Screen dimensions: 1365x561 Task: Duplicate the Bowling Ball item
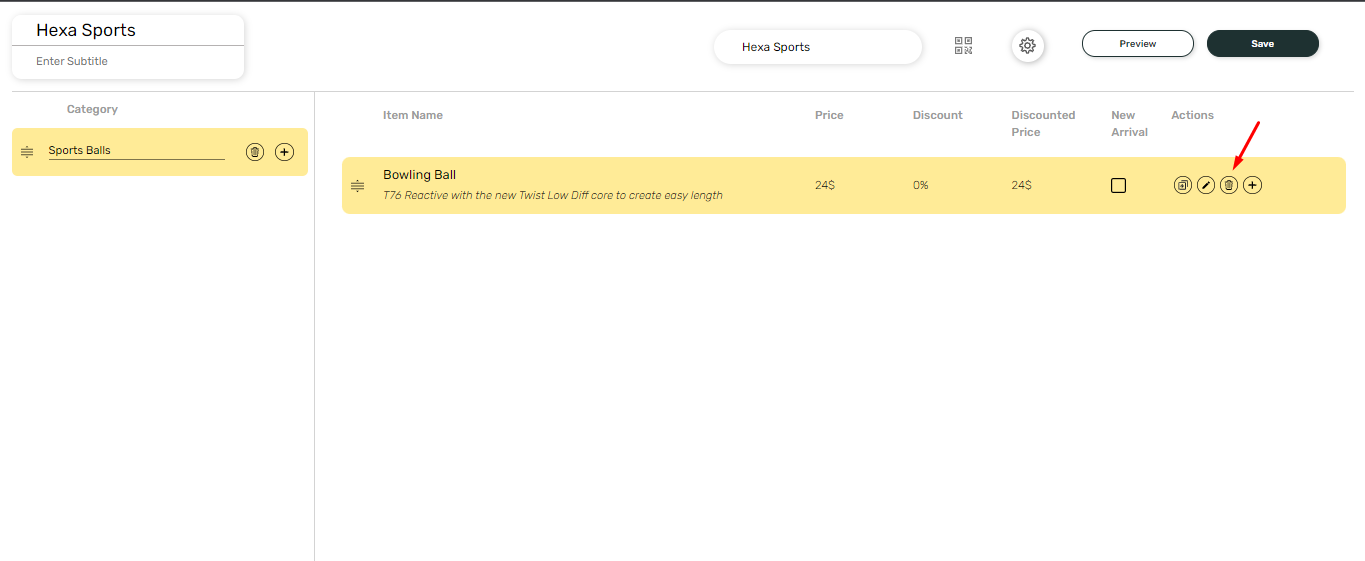pyautogui.click(x=1183, y=185)
